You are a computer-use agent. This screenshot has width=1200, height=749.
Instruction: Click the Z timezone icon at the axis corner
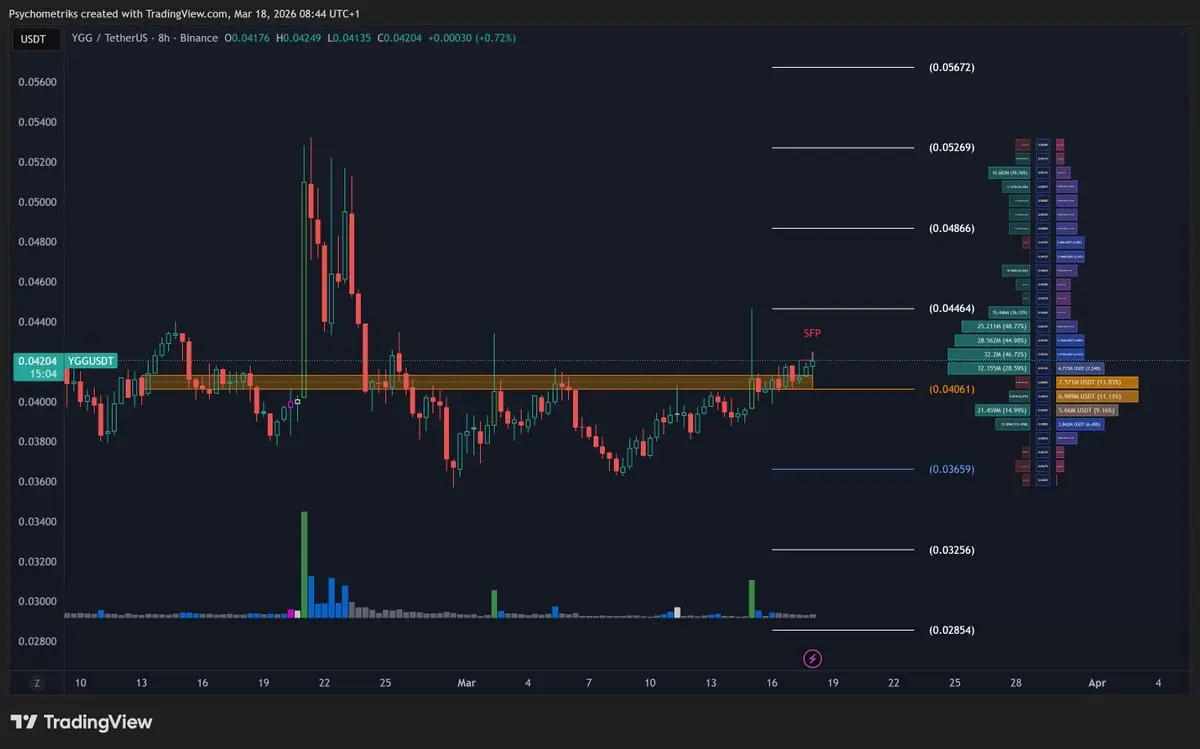pyautogui.click(x=37, y=683)
